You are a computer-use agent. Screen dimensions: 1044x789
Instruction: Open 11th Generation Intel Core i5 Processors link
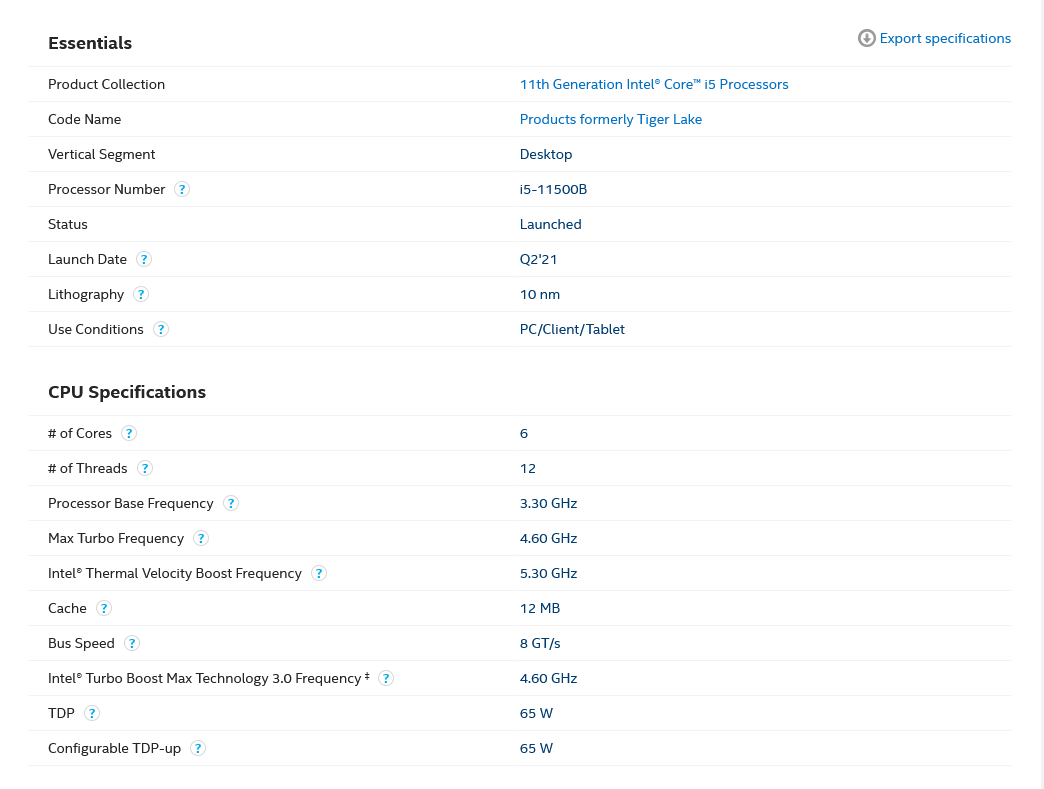click(x=654, y=85)
